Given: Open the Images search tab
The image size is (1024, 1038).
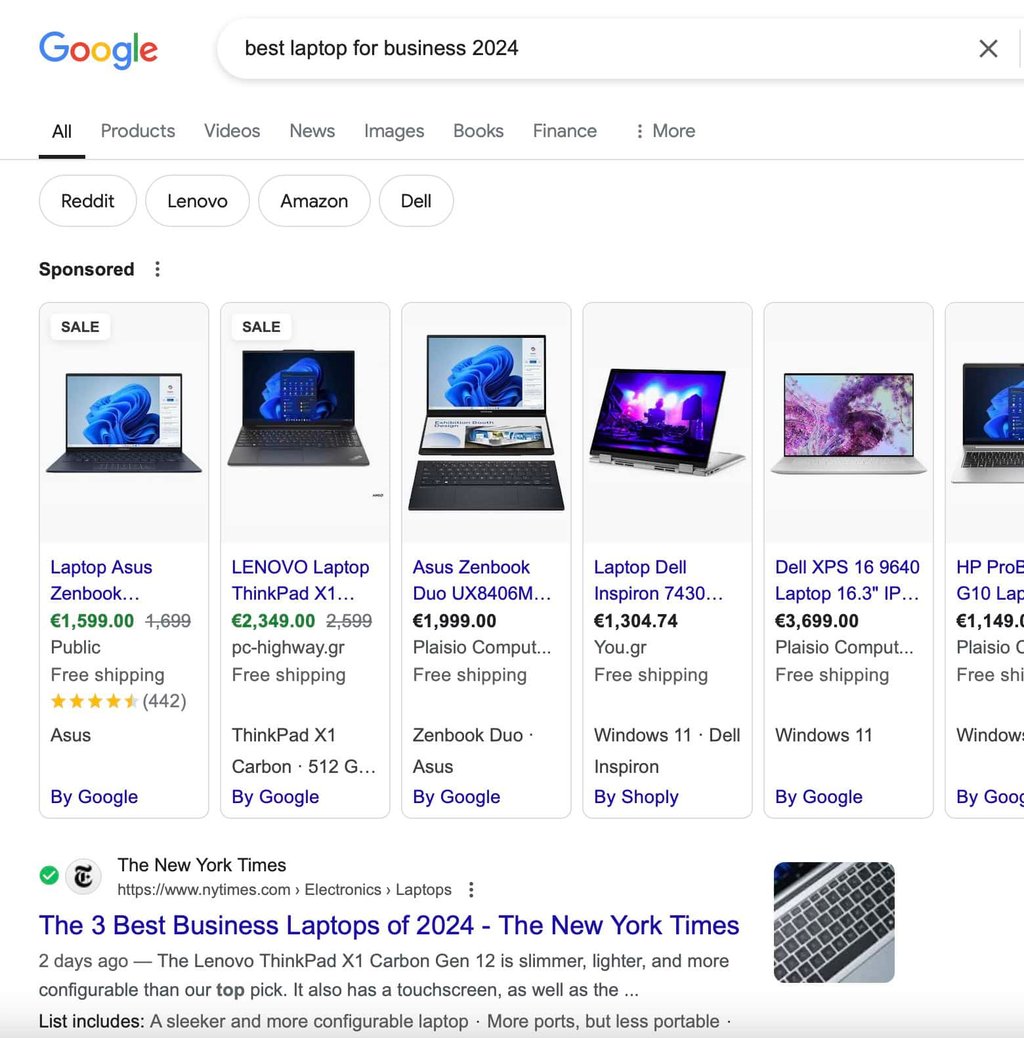Looking at the screenshot, I should [x=393, y=131].
